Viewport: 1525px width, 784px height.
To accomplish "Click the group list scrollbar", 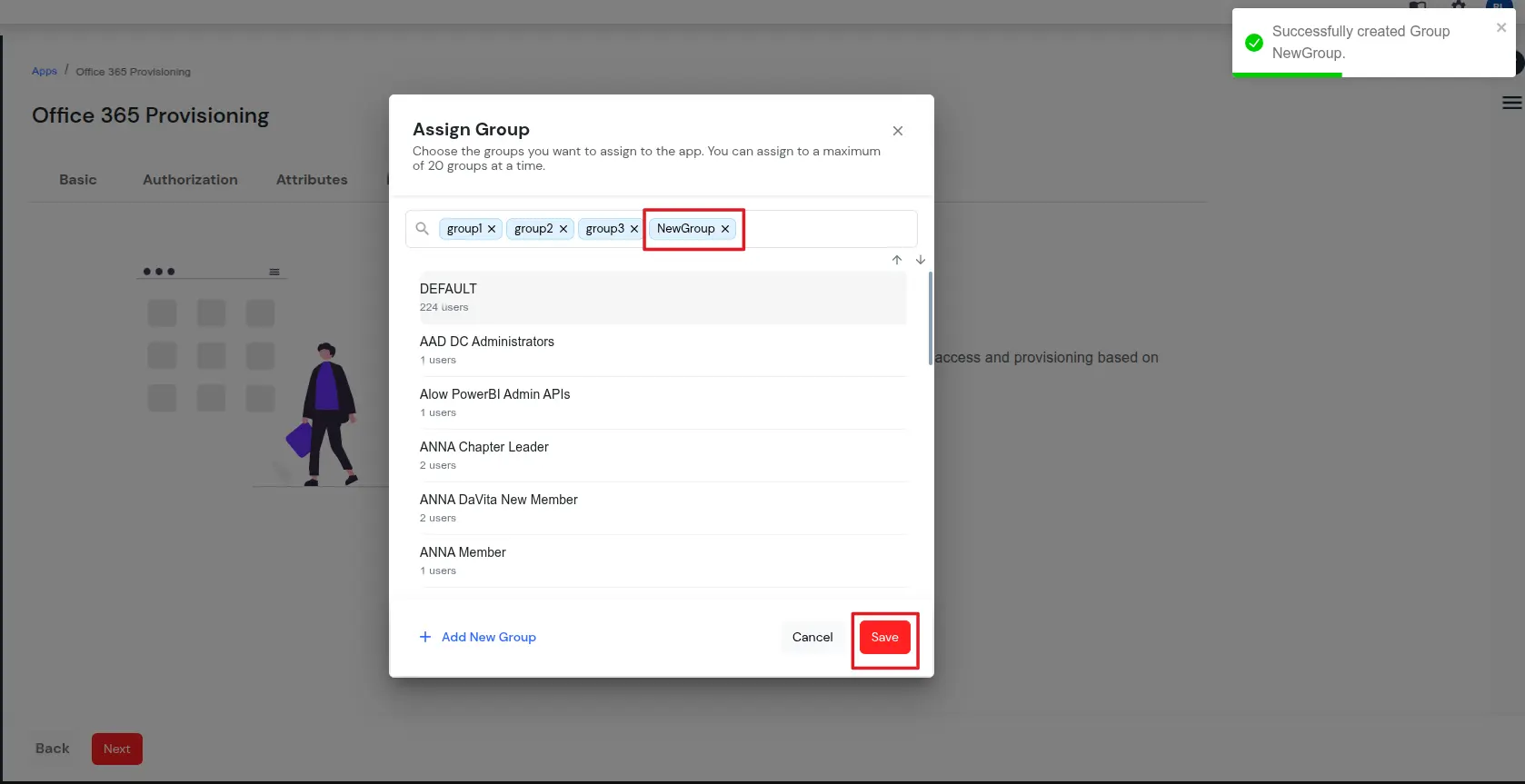I will tap(930, 318).
